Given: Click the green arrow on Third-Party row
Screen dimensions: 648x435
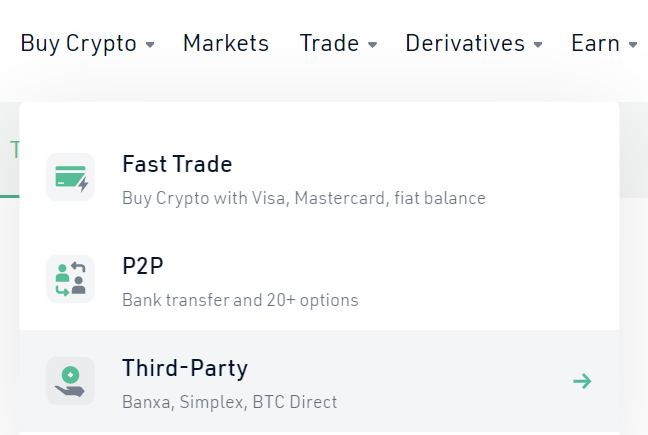Looking at the screenshot, I should click(582, 381).
